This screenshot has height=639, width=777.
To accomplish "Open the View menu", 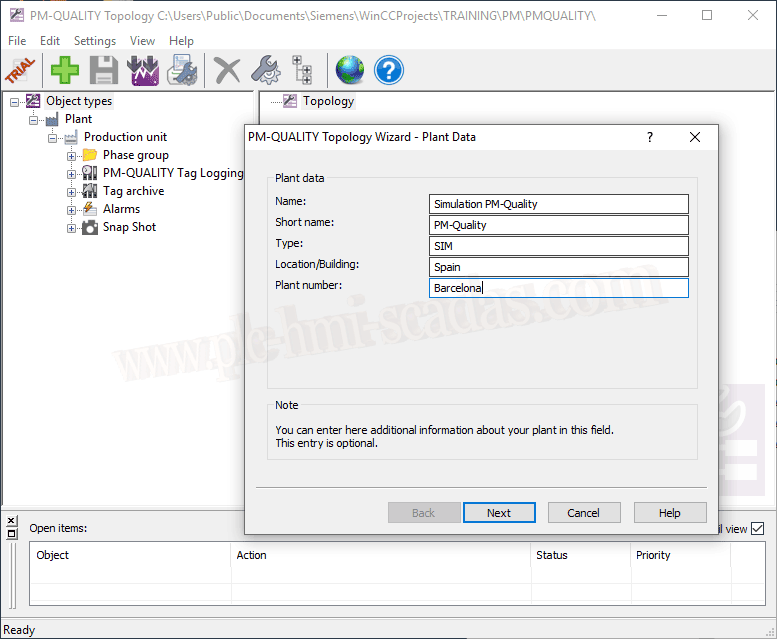I will coord(142,41).
